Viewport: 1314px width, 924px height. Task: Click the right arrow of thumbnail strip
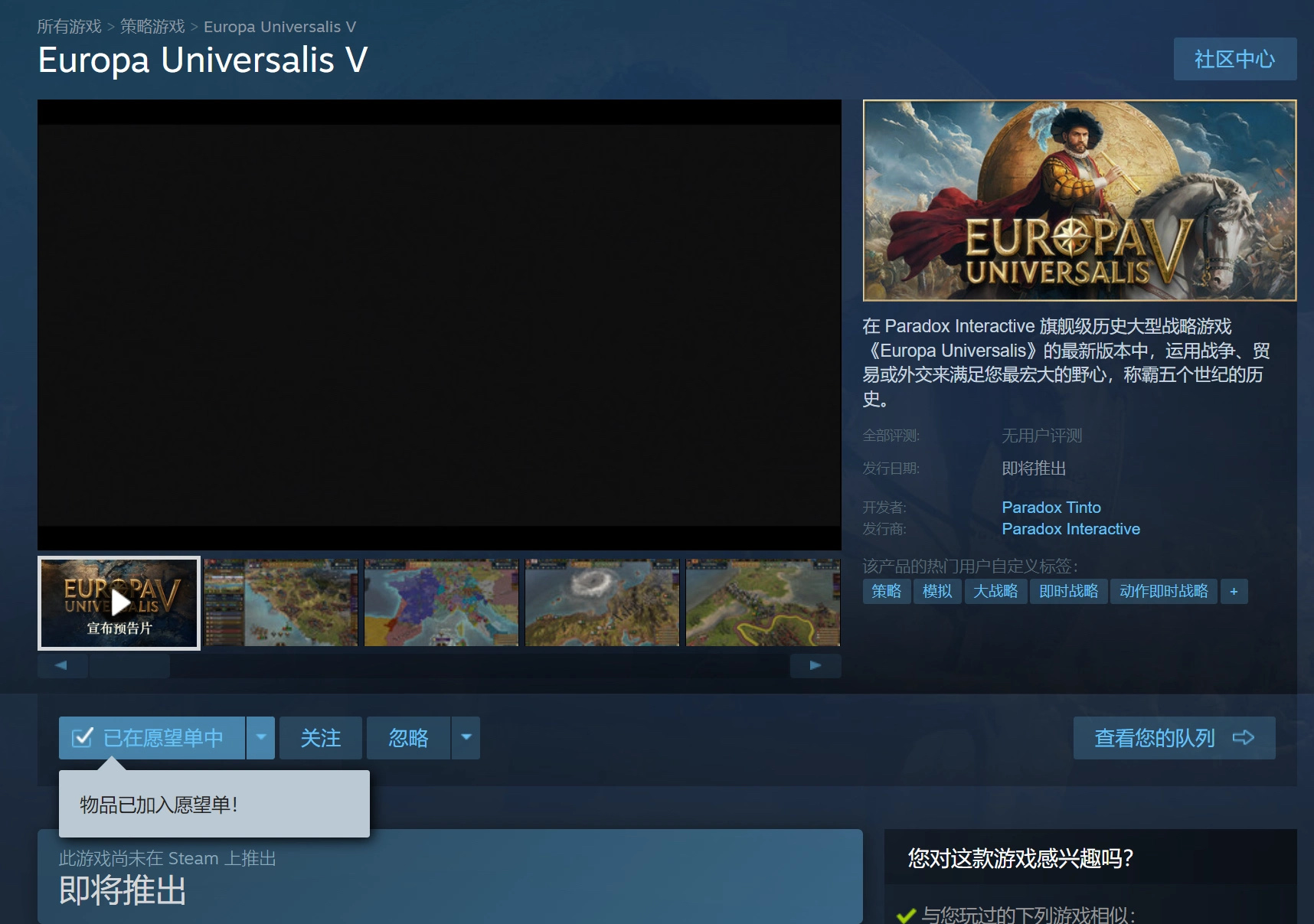(x=816, y=665)
